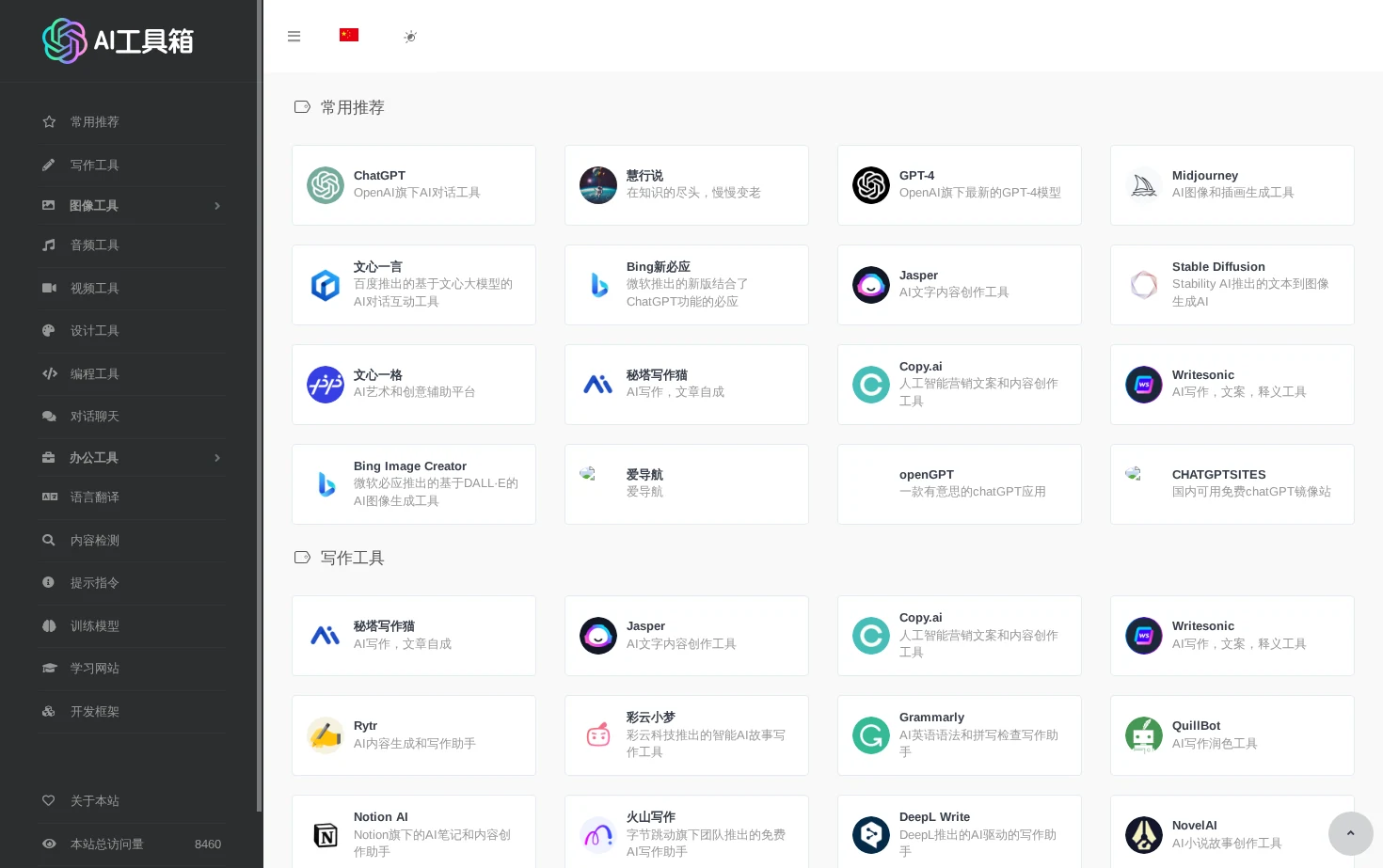Open the 慧行说 card

[x=687, y=185]
